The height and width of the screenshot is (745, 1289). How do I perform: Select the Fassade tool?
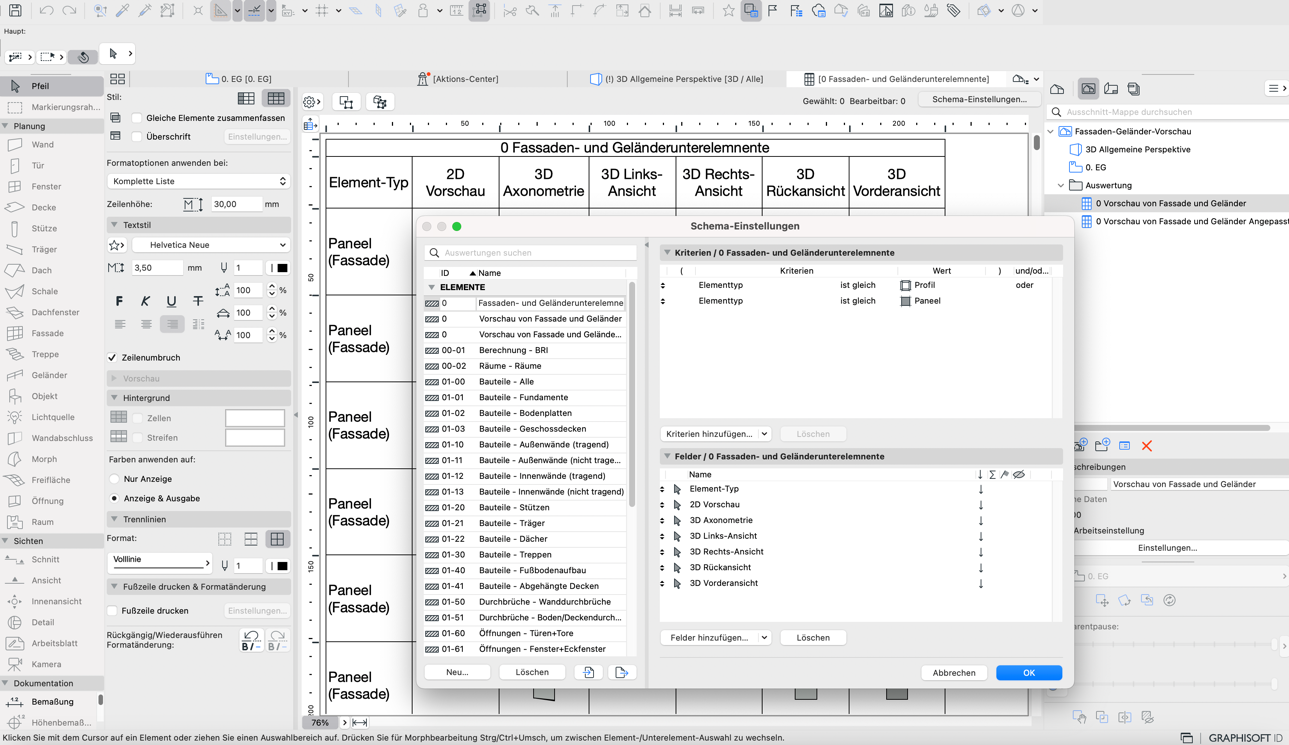click(51, 334)
